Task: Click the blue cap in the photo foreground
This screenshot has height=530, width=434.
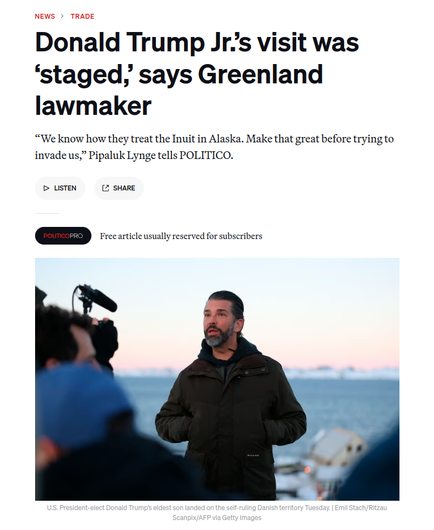Action: [83, 404]
